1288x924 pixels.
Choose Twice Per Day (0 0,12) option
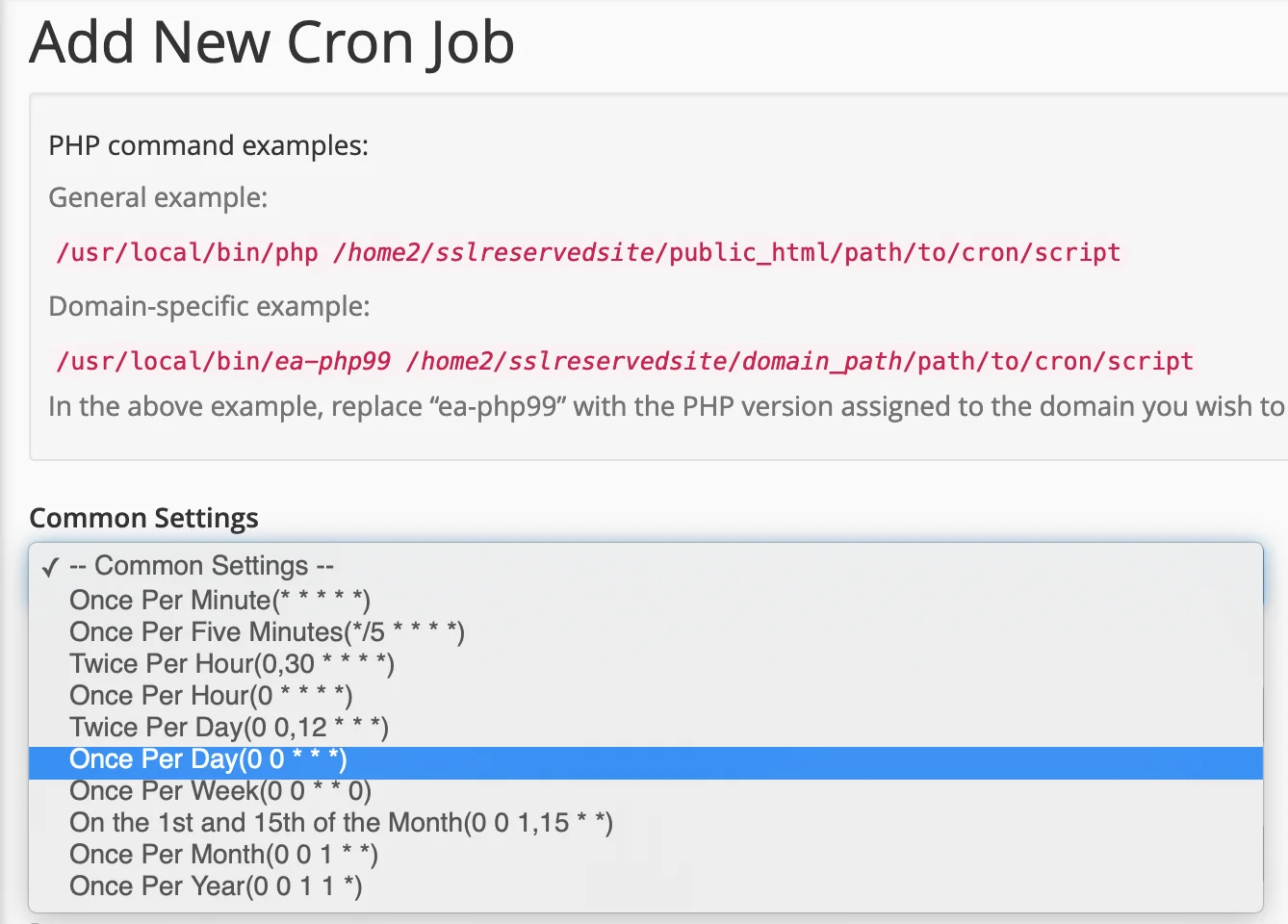pyautogui.click(x=229, y=728)
